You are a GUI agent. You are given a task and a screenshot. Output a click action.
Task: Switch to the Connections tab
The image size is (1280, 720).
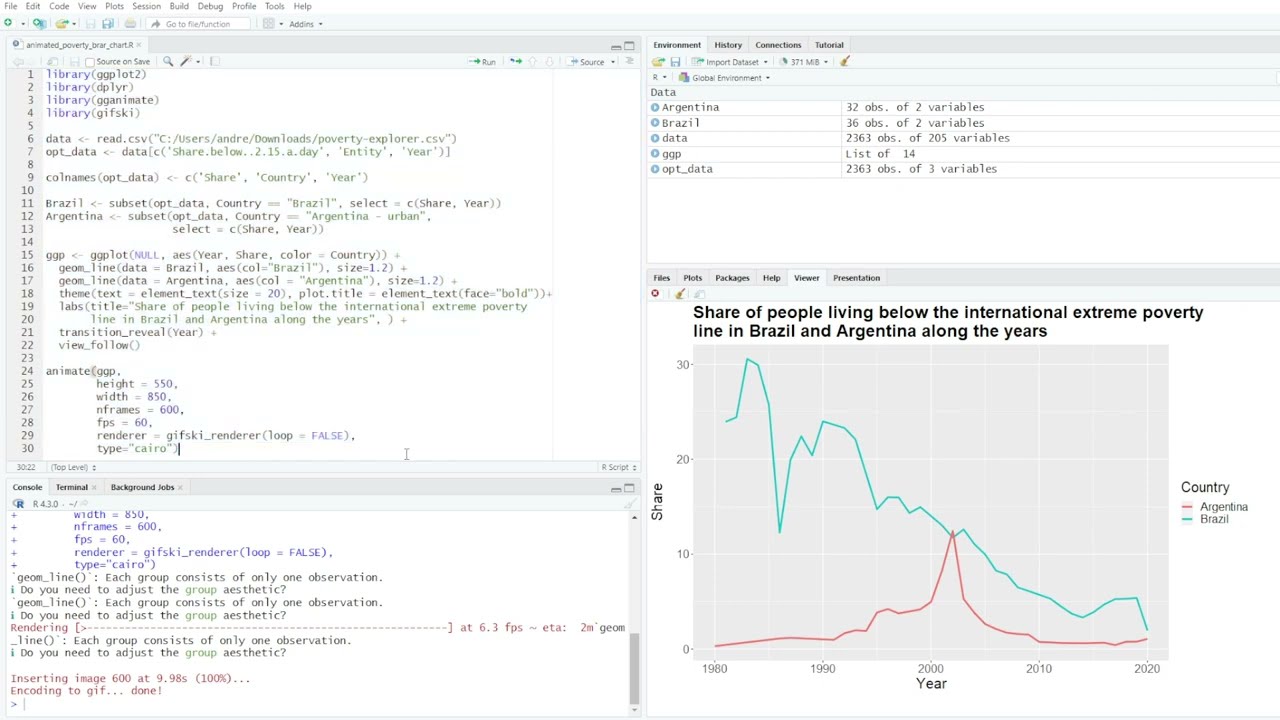pos(778,45)
